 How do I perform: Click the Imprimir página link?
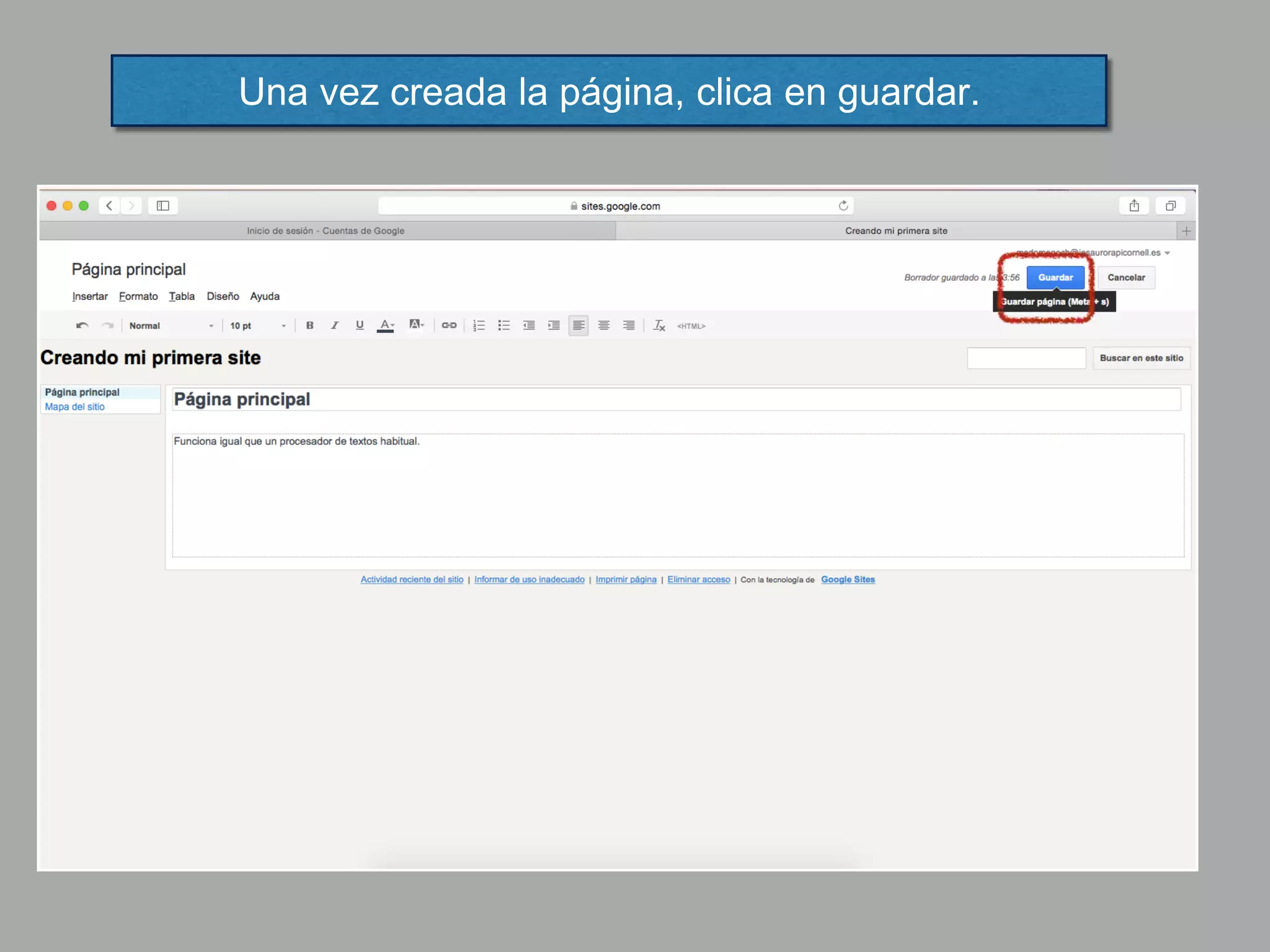tap(626, 580)
